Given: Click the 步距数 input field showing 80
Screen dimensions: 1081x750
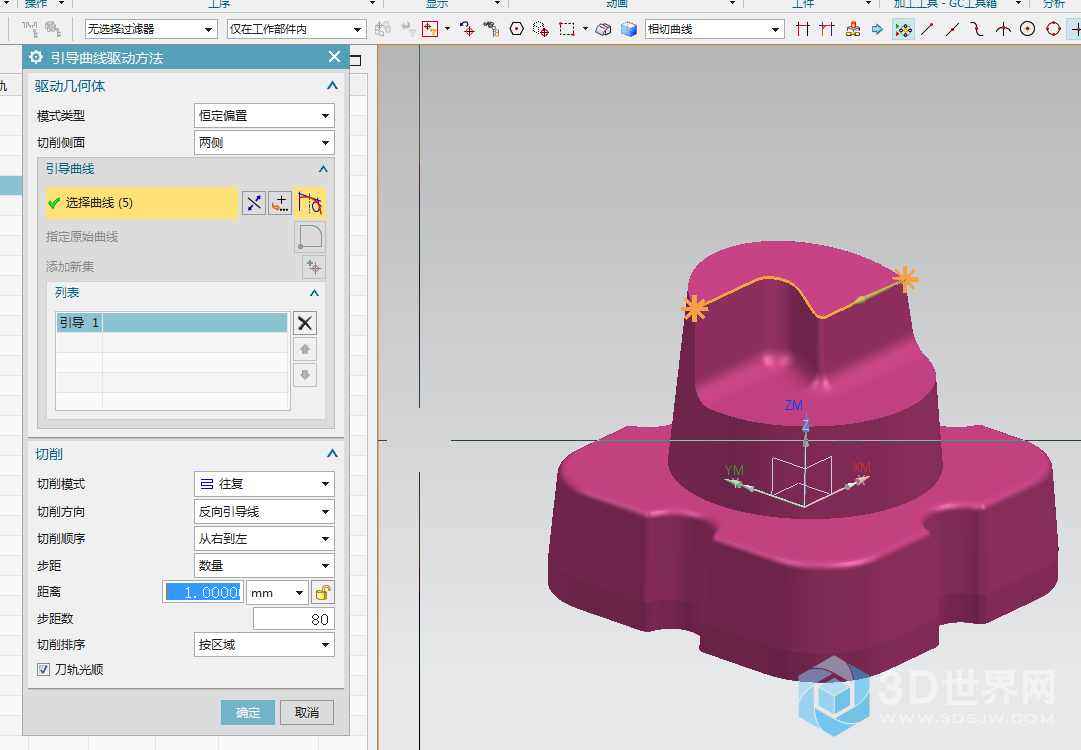Looking at the screenshot, I should click(x=293, y=619).
